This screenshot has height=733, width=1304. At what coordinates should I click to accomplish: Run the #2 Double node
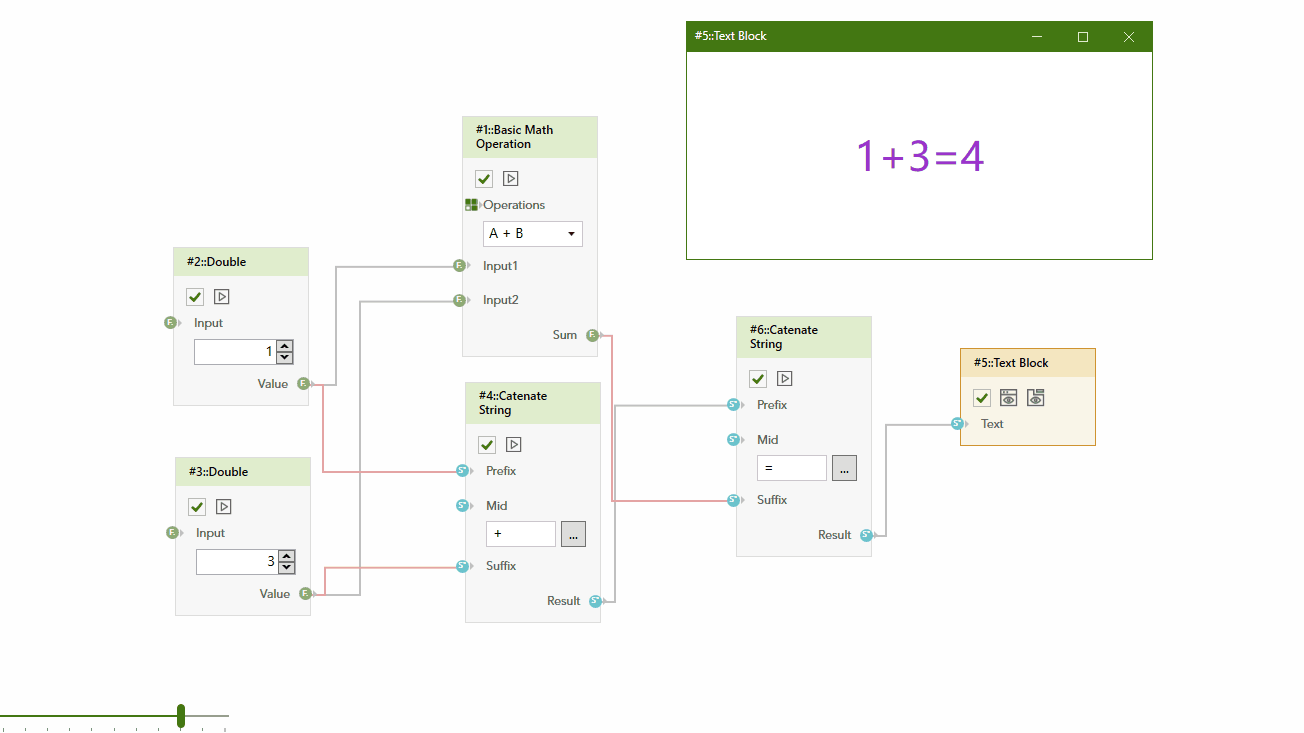222,297
